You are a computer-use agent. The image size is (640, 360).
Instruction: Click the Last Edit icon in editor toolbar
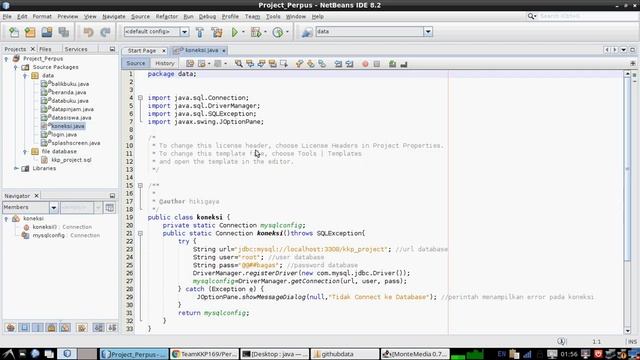(x=190, y=64)
